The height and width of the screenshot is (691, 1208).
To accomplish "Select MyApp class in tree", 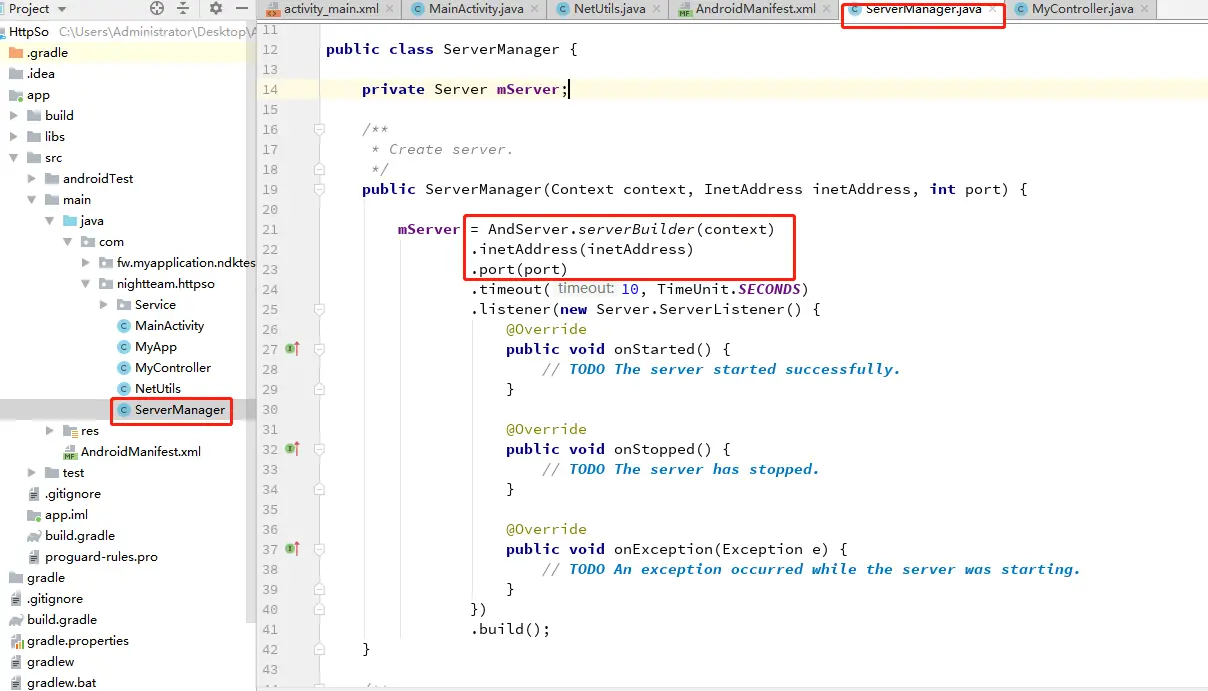I will (147, 347).
